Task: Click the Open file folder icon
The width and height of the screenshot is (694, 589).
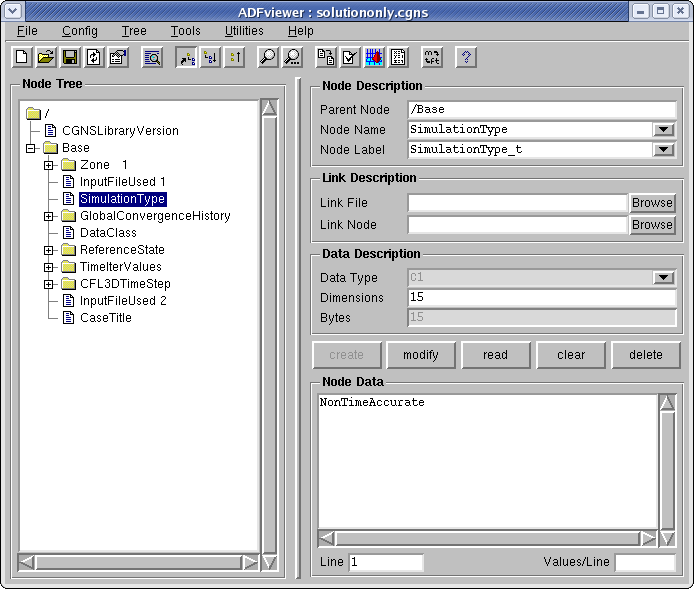Action: coord(46,57)
